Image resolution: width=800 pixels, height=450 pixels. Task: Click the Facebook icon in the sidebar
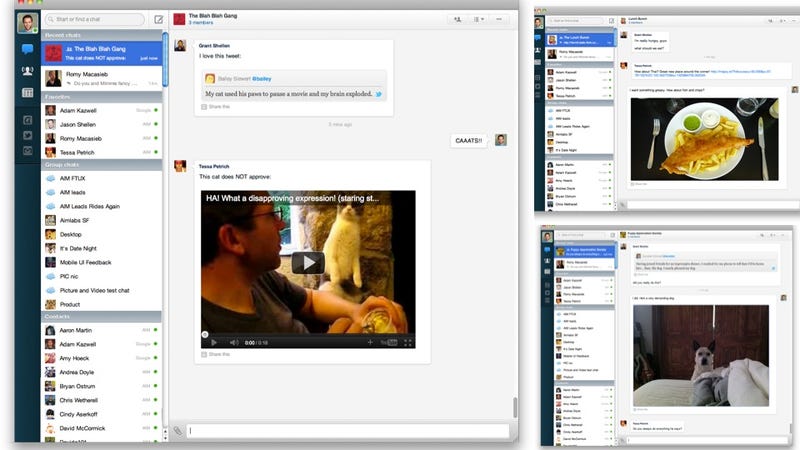point(28,120)
